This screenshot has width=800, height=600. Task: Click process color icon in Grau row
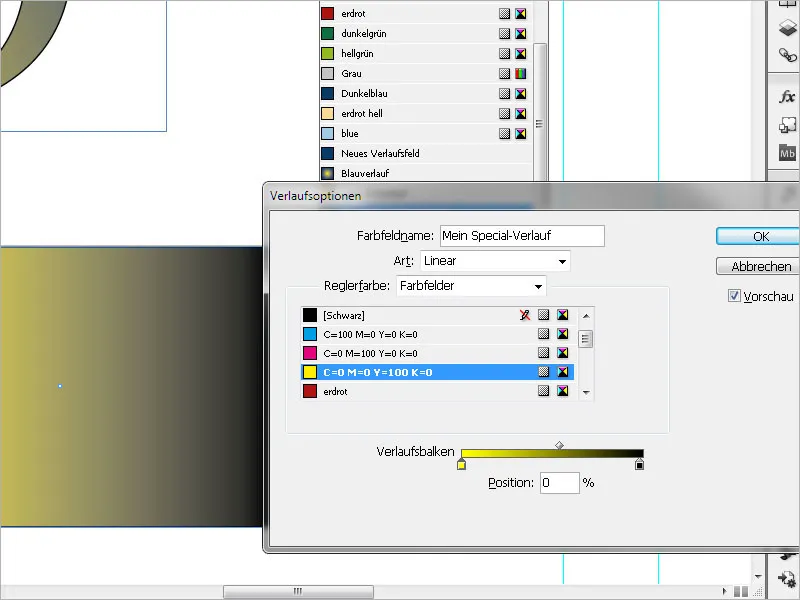tap(505, 73)
